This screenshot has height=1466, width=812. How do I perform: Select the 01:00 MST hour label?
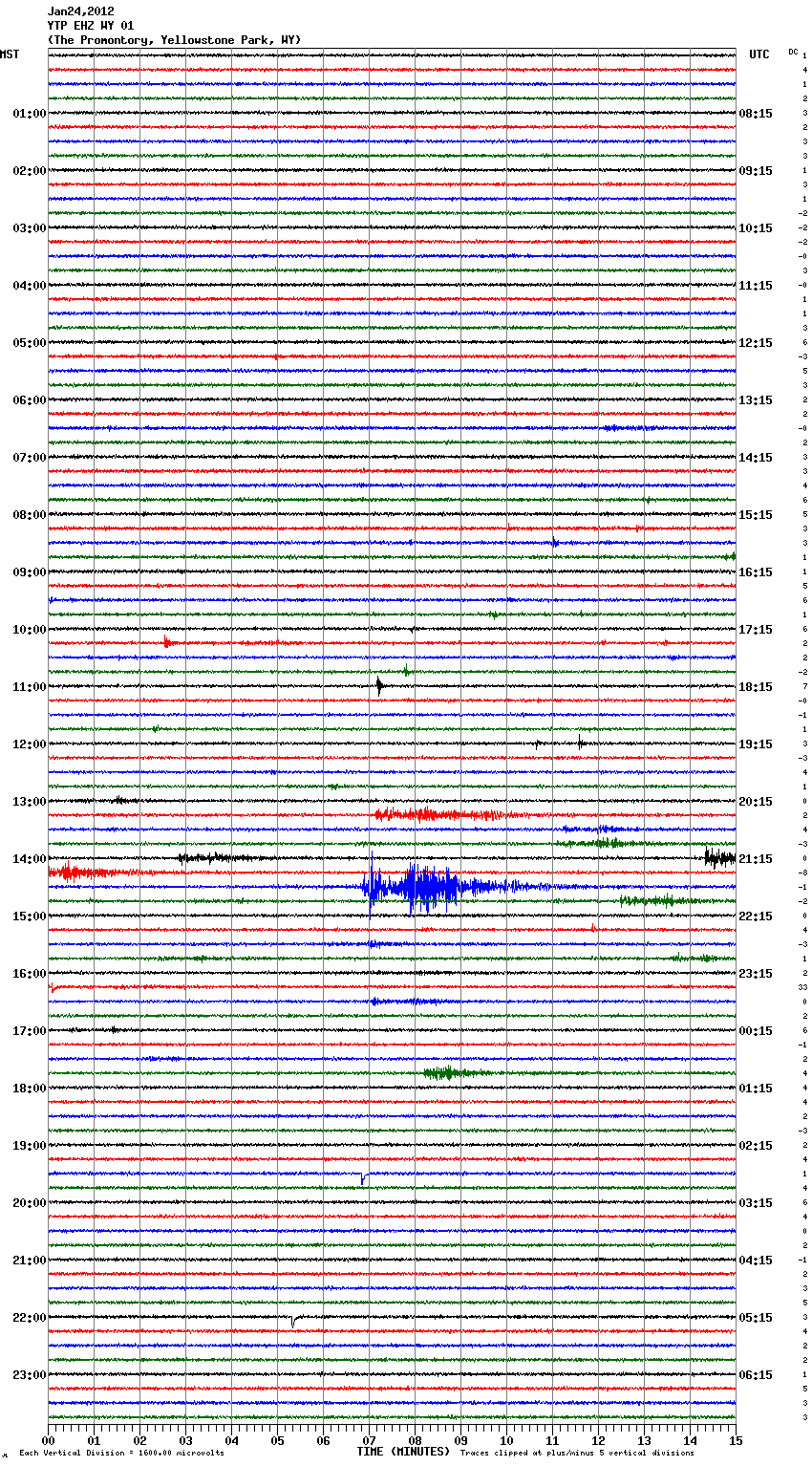[30, 114]
